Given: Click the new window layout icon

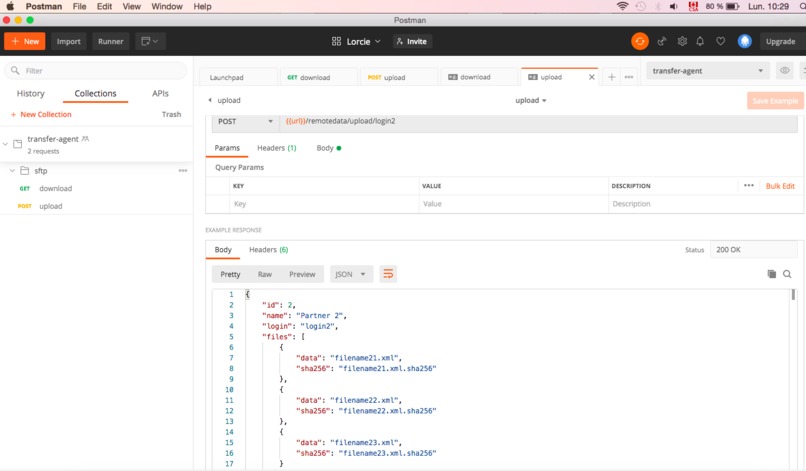Looking at the screenshot, I should pos(150,41).
